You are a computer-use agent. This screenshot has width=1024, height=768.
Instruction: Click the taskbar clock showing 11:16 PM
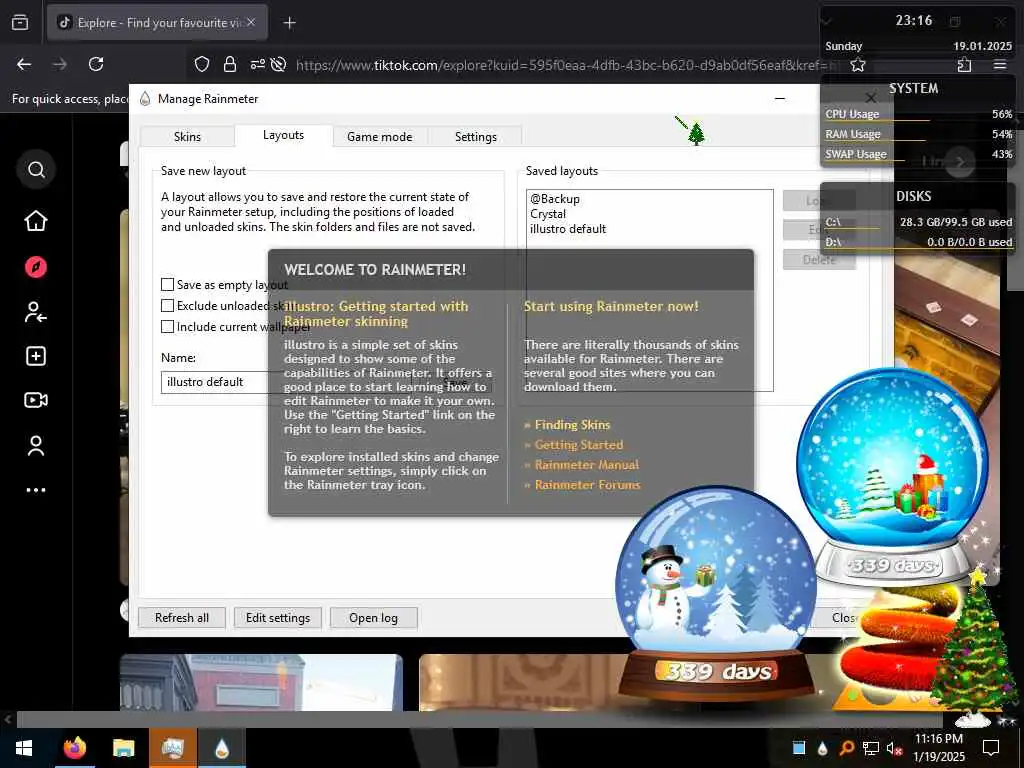938,748
